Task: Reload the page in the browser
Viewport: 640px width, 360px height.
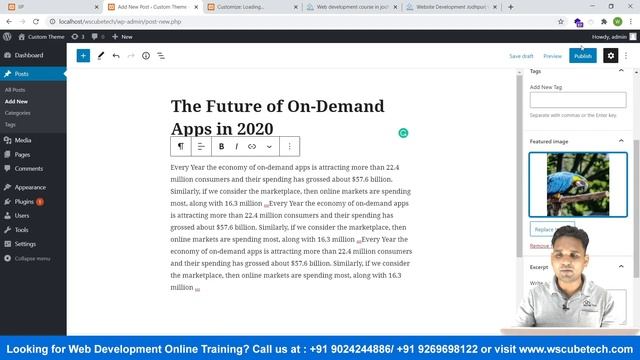Action: click(36, 22)
